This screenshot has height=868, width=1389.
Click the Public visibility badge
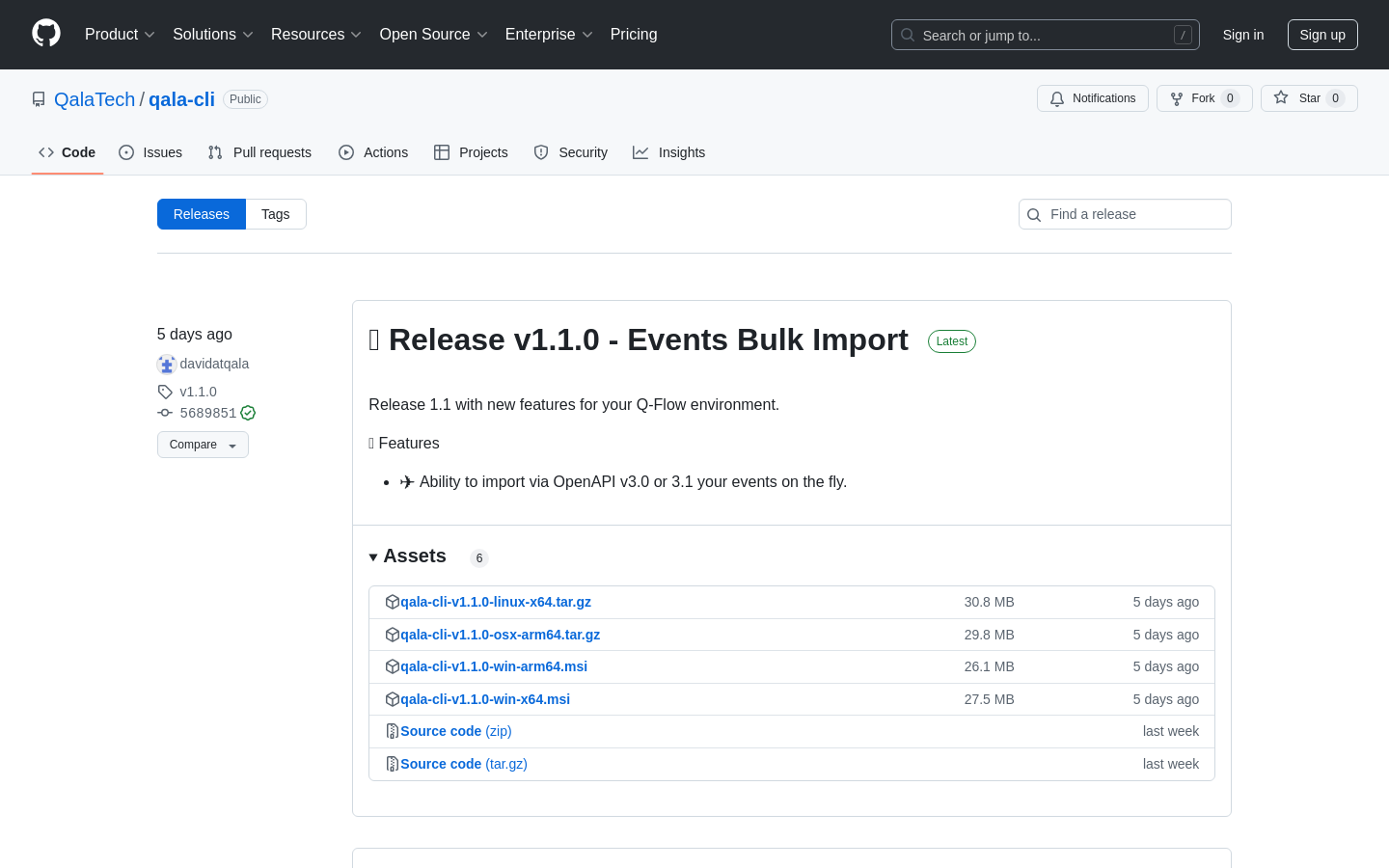pyautogui.click(x=245, y=99)
